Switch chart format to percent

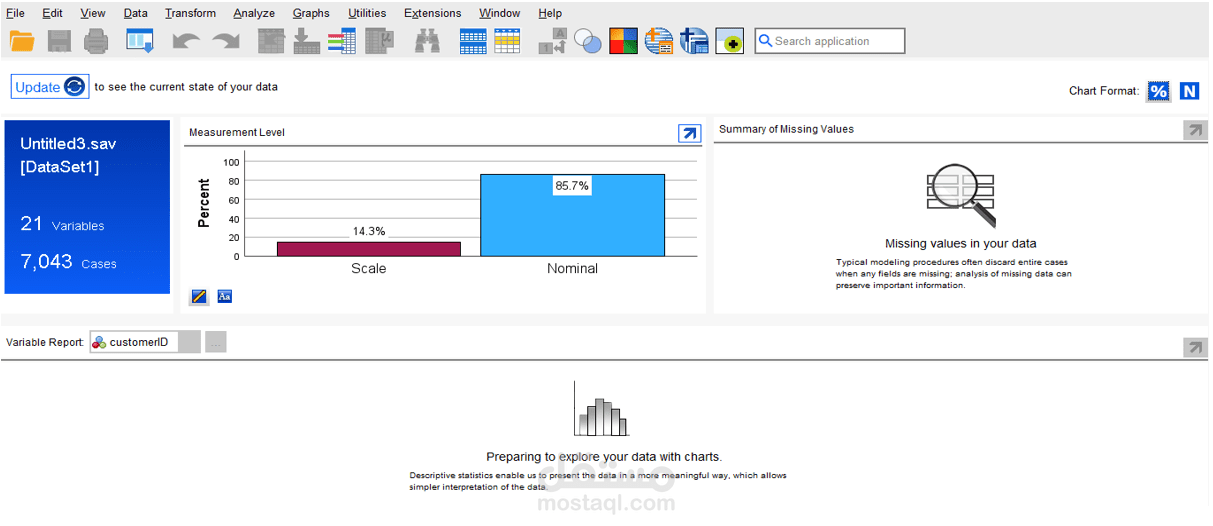pyautogui.click(x=1158, y=91)
